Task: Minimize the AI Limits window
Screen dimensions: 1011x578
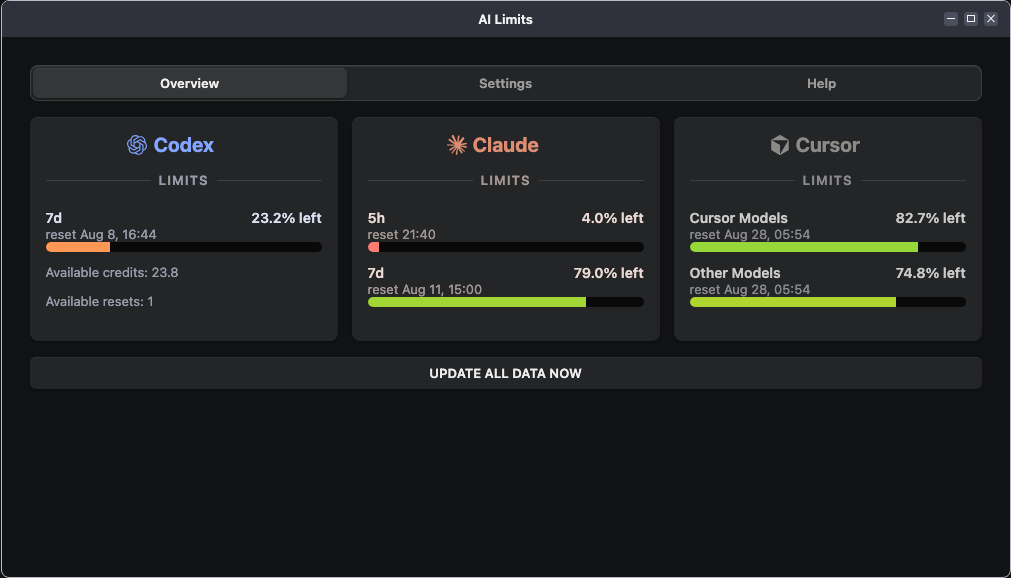Action: (x=950, y=19)
